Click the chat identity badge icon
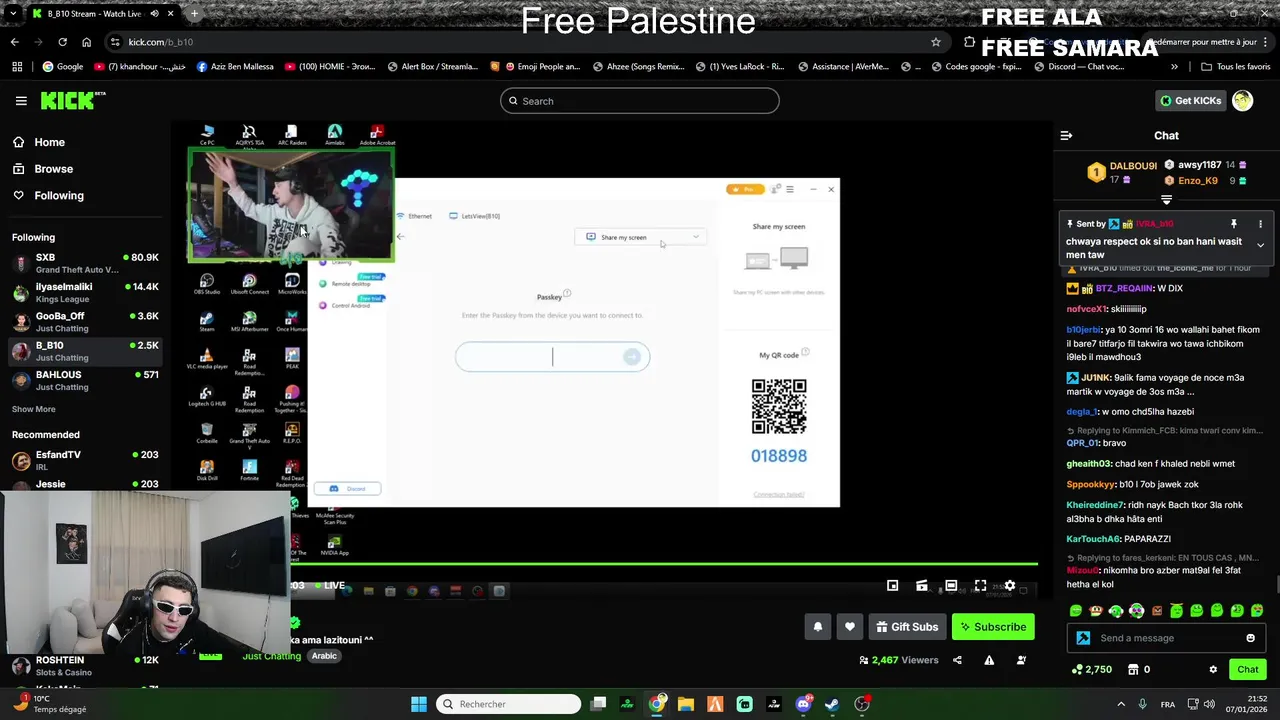 [x=1083, y=638]
